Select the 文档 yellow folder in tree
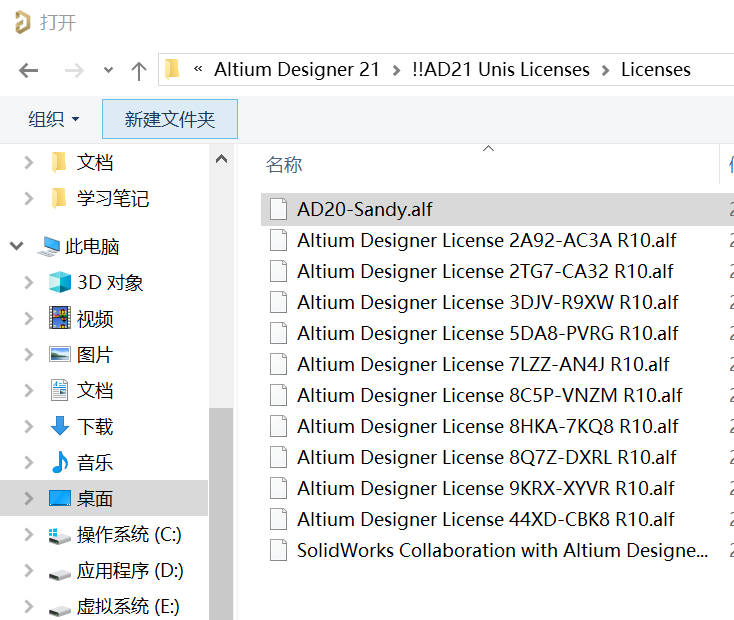The height and width of the screenshot is (620, 734). pyautogui.click(x=95, y=162)
